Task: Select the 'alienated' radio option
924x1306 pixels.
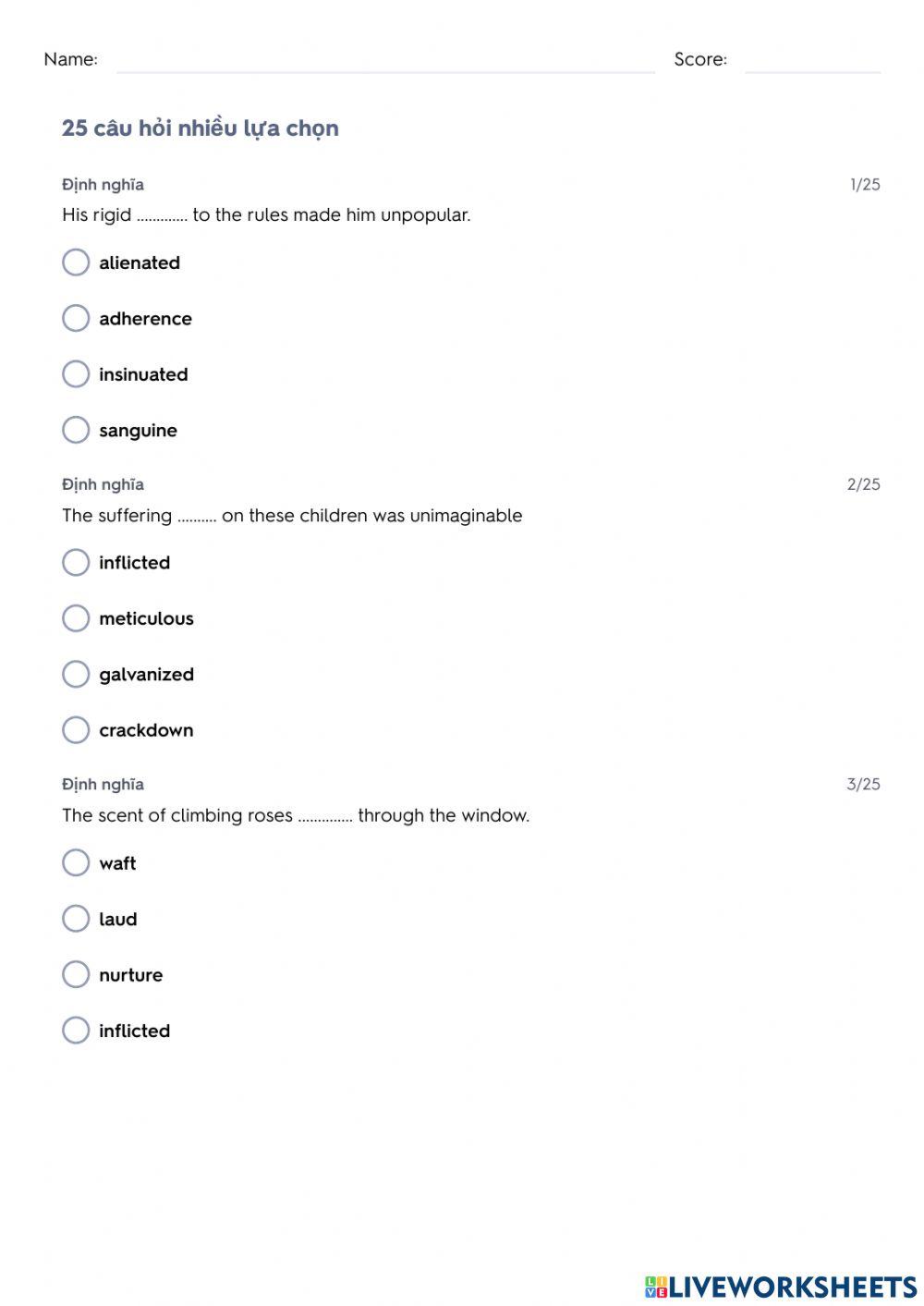Action: click(76, 262)
